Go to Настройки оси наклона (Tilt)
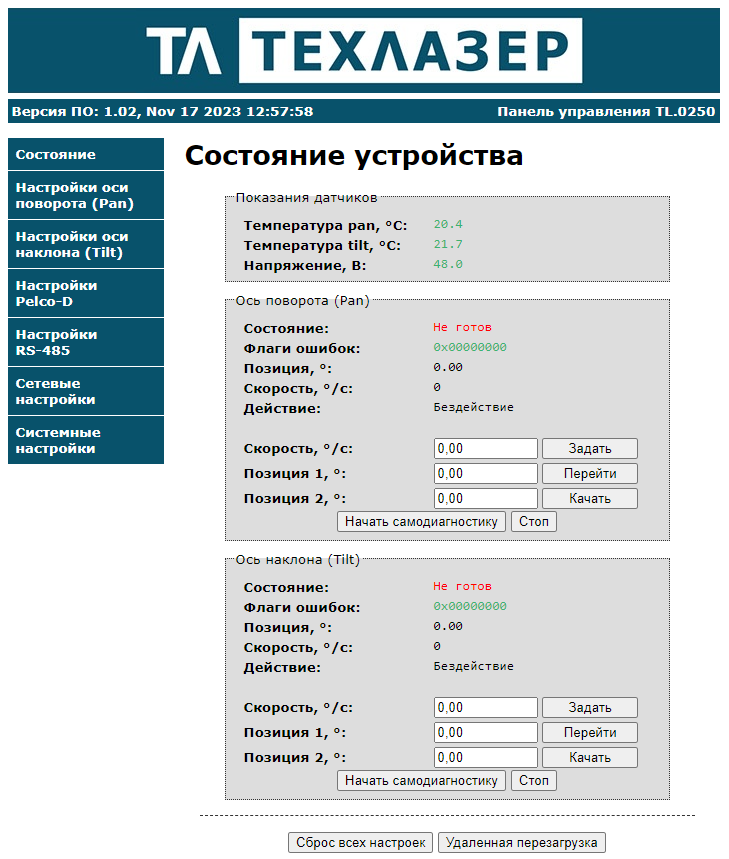The height and width of the screenshot is (859, 729). point(85,244)
